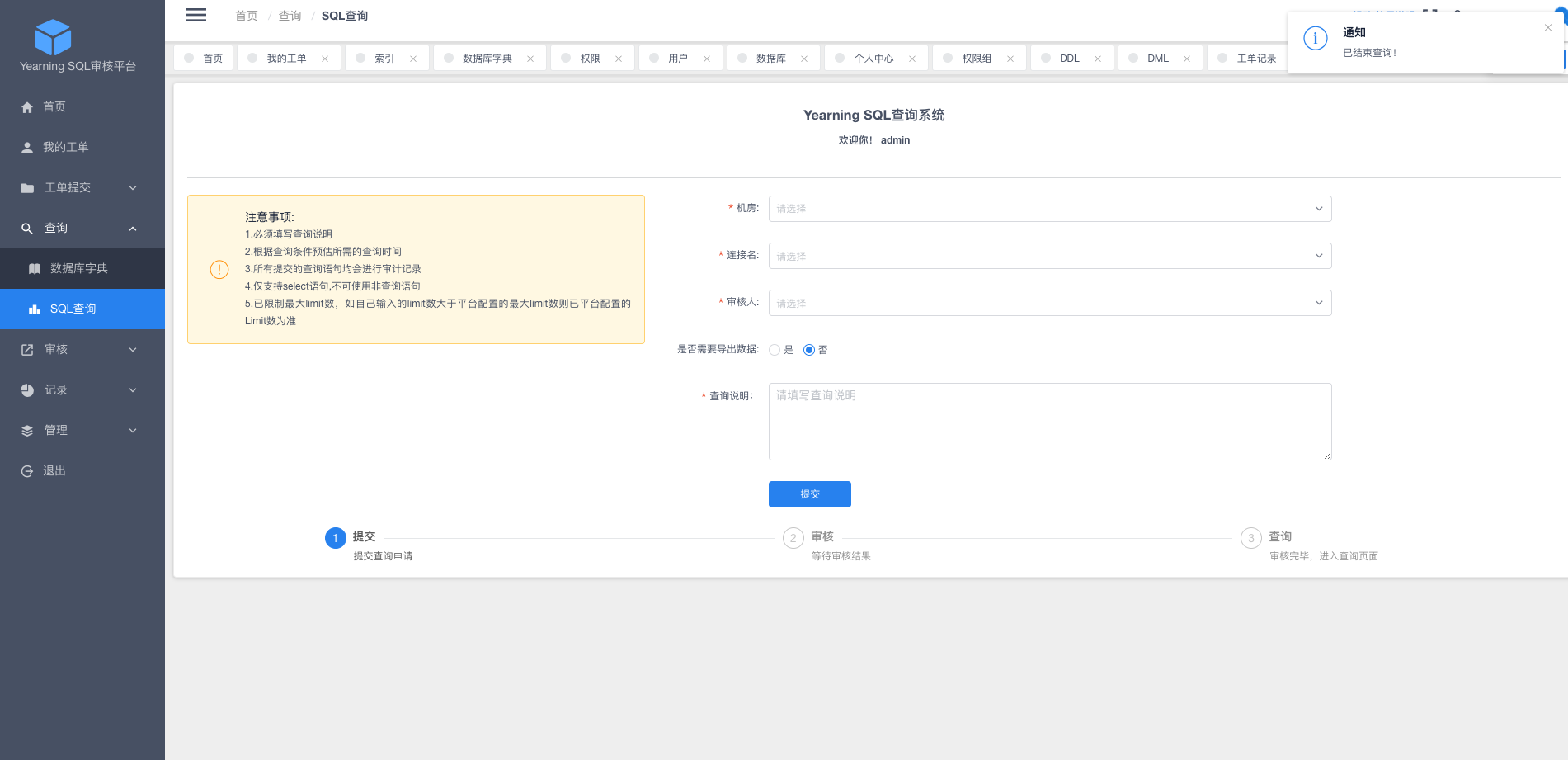1568x760 pixels.
Task: Open 数据库字典 in the sidebar
Action: pyautogui.click(x=82, y=269)
